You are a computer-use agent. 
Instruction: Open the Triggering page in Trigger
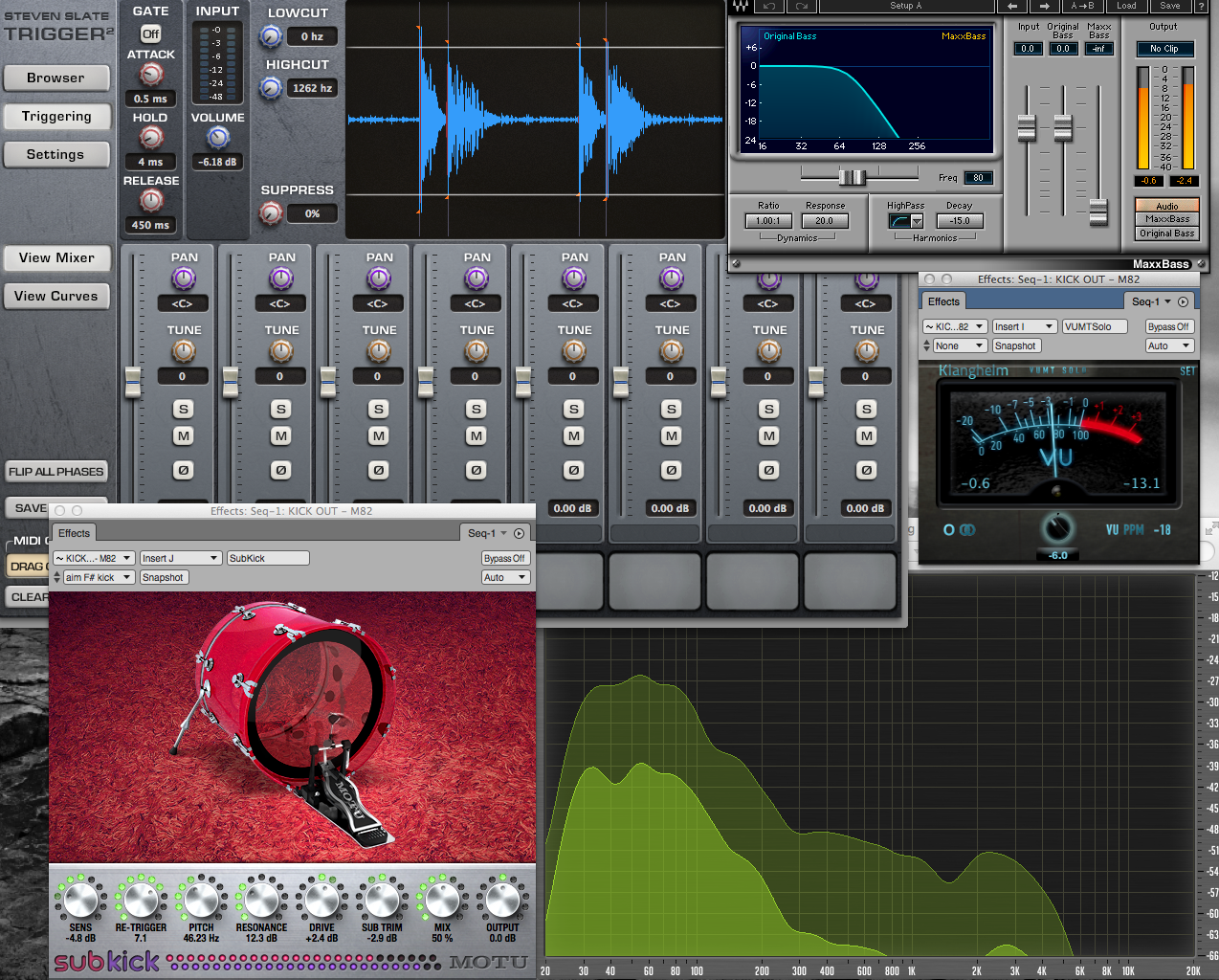[x=56, y=117]
